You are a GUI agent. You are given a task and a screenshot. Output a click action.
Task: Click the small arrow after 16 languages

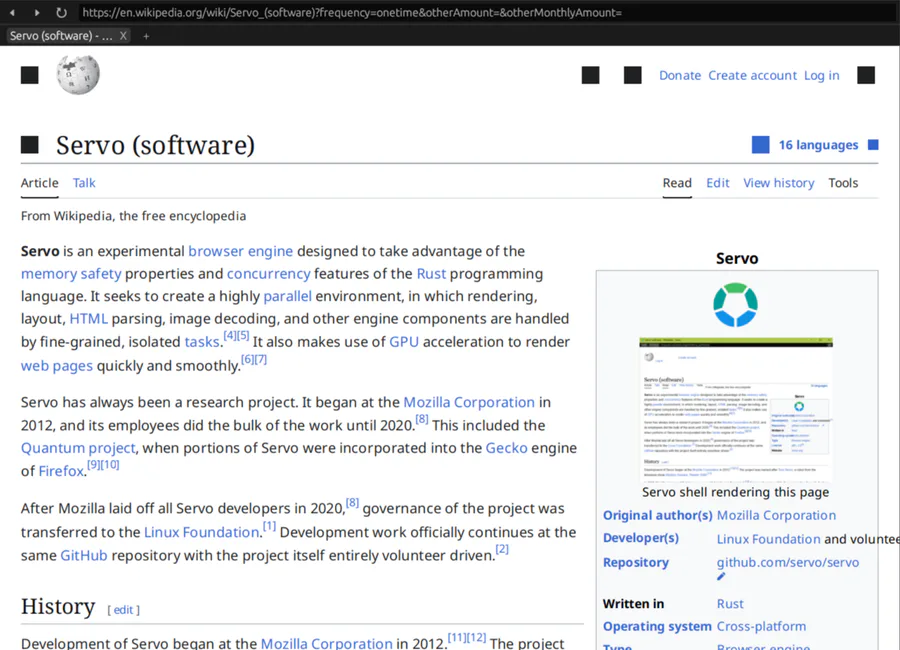[873, 145]
